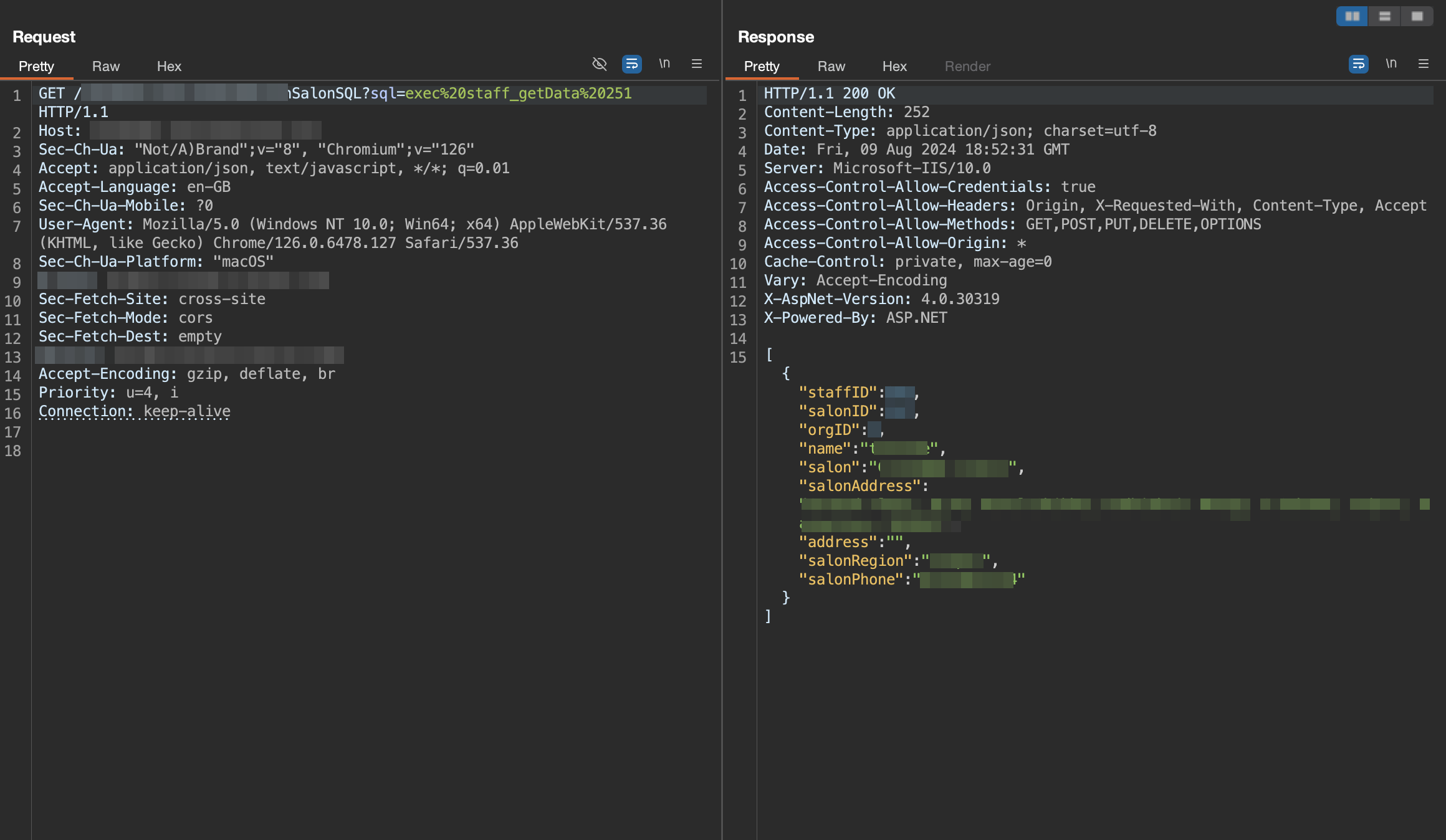This screenshot has height=840, width=1446.
Task: Open Response panel options menu
Action: (1424, 64)
